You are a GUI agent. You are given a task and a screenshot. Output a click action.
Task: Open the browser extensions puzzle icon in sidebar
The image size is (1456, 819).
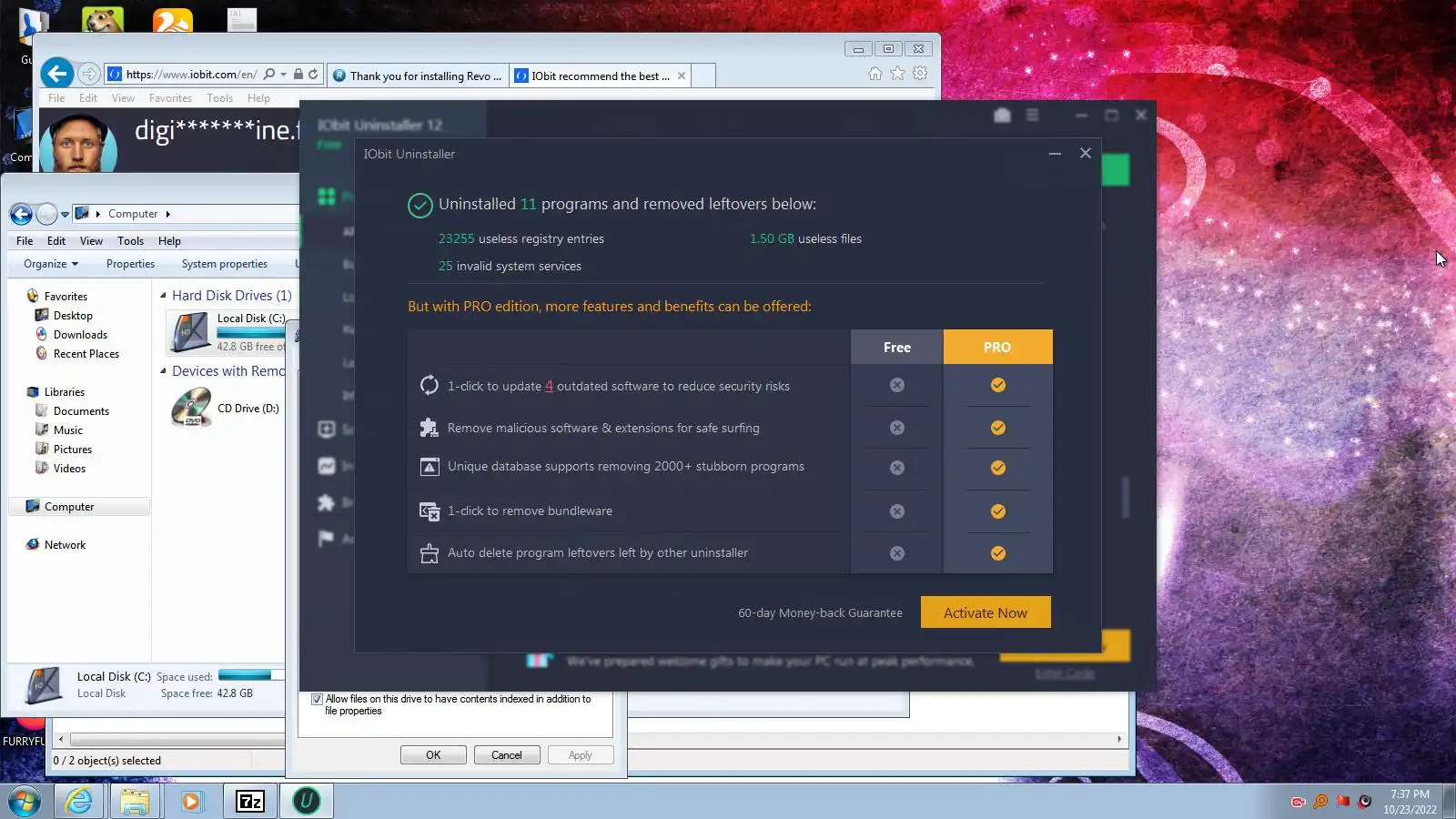tap(327, 502)
